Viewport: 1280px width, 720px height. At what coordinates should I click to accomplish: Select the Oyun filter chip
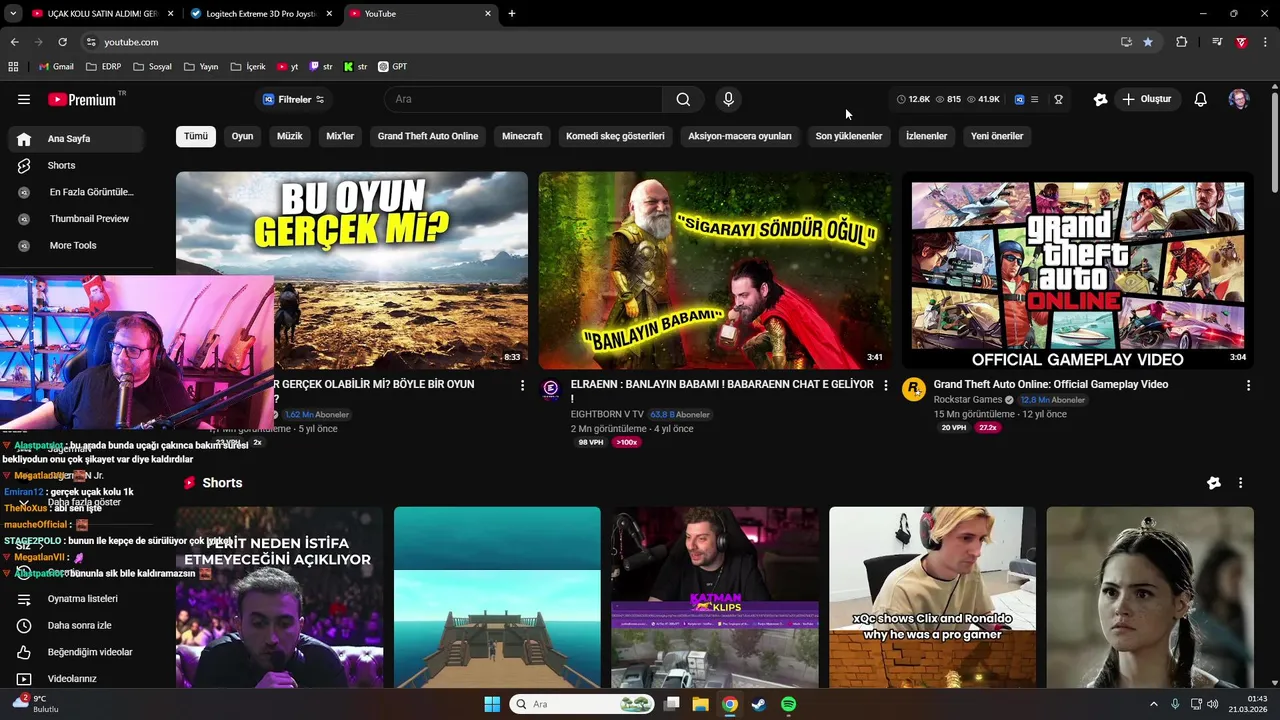click(x=243, y=136)
